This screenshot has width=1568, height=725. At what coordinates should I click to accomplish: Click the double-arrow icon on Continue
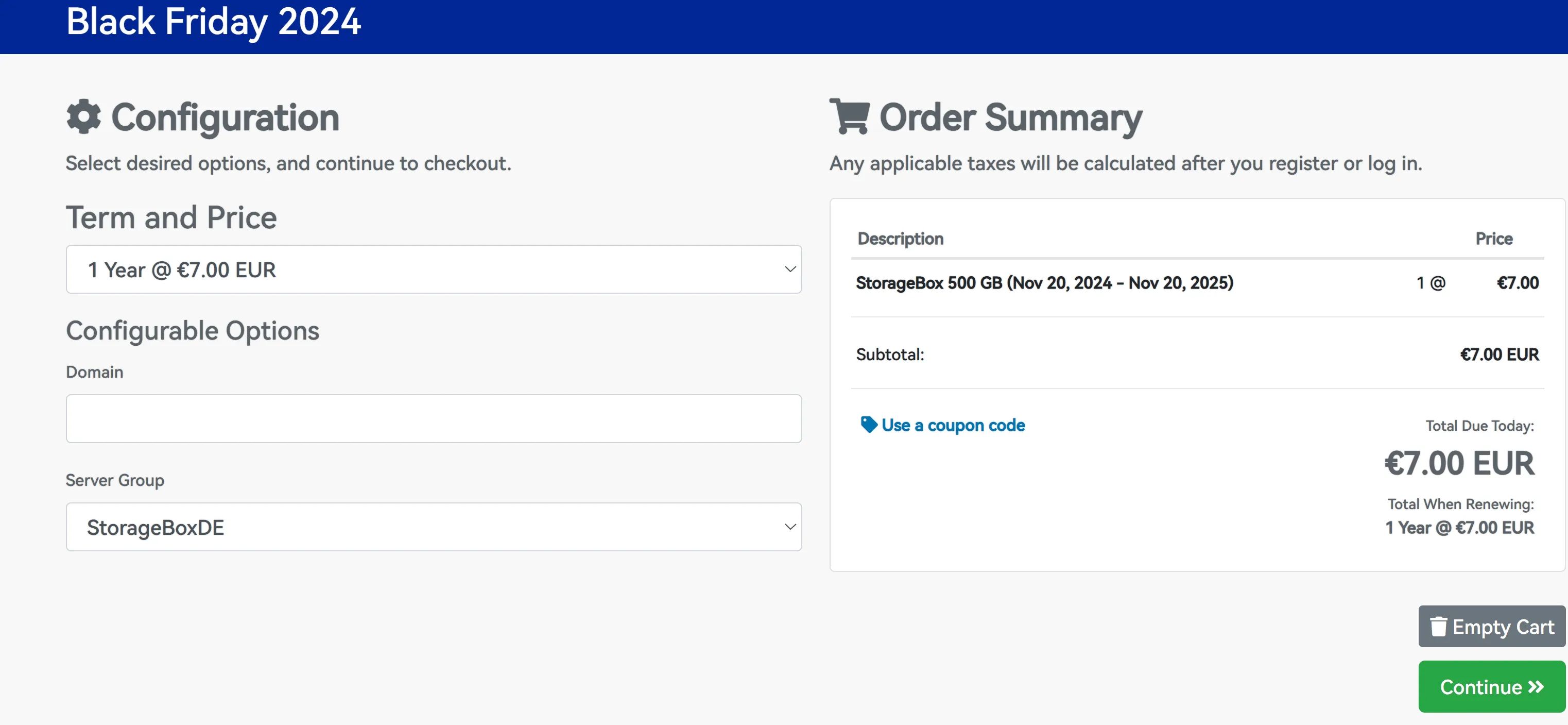pyautogui.click(x=1536, y=687)
